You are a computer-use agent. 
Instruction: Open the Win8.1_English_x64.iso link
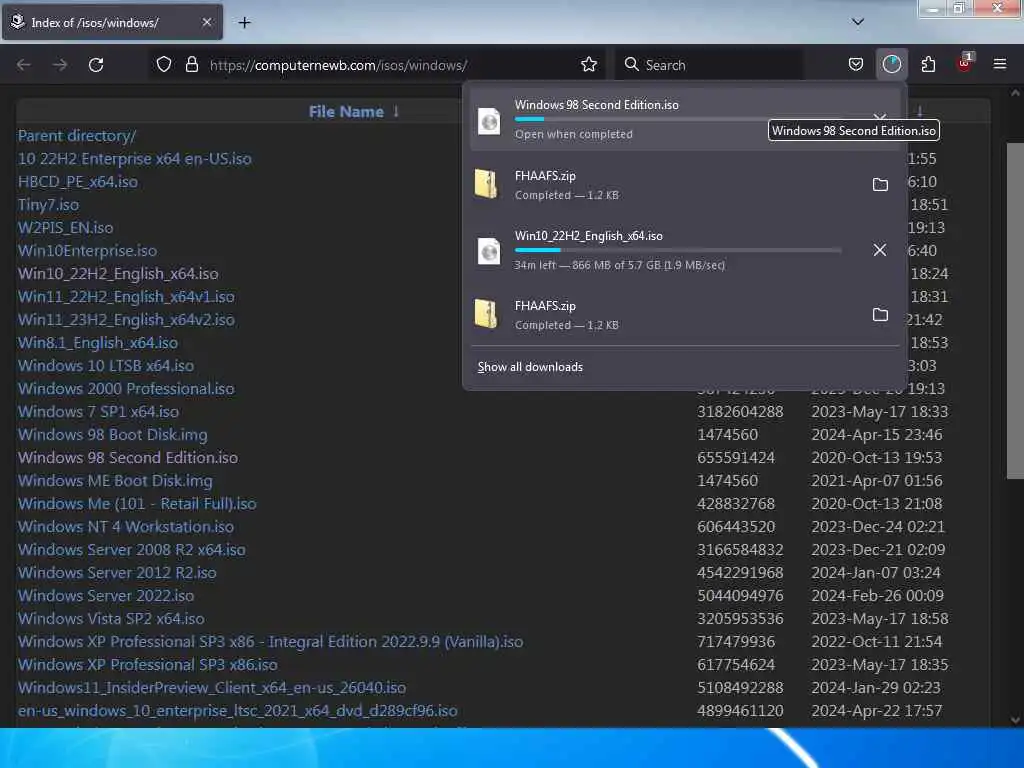click(98, 343)
